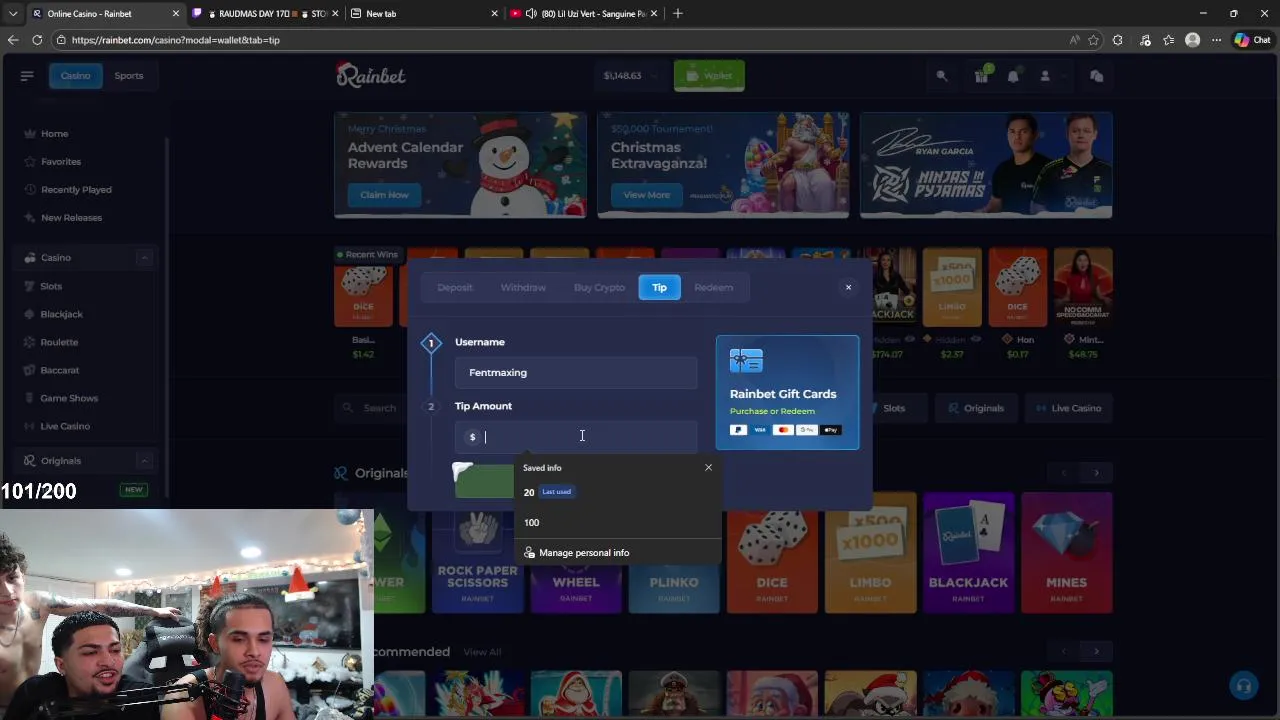Open the user profile icon in the header

(x=1045, y=76)
